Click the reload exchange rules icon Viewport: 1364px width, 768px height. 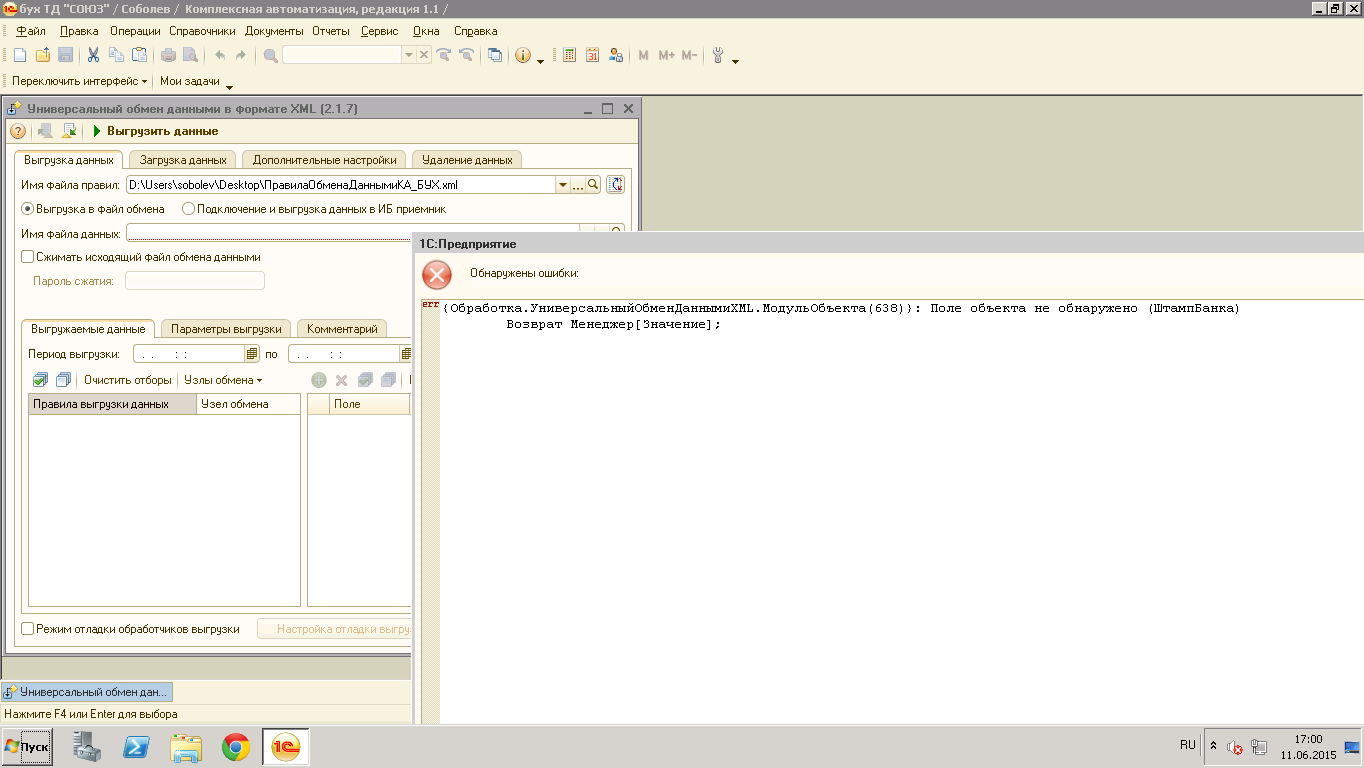(615, 185)
